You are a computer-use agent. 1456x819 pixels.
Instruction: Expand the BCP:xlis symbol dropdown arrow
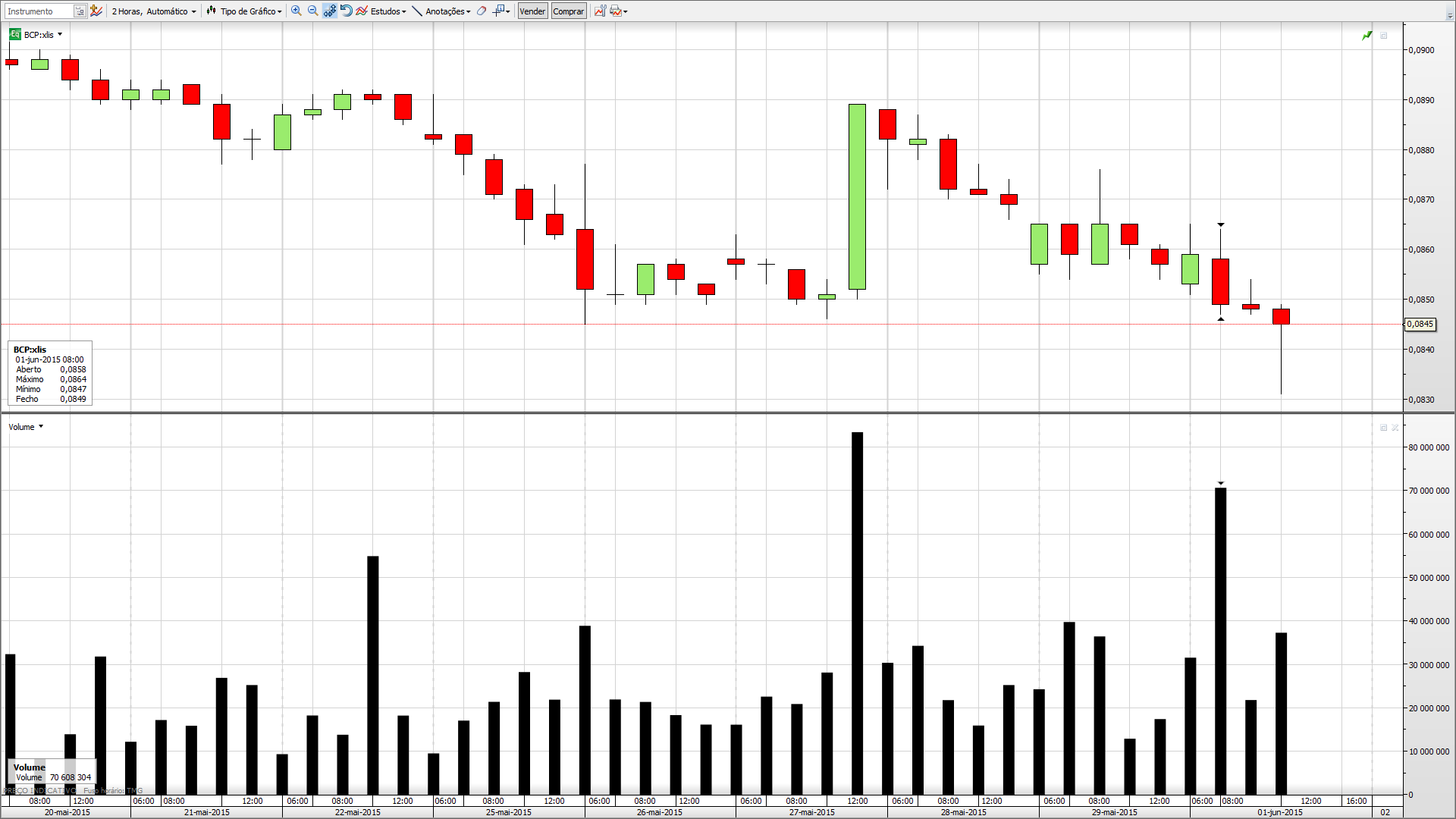pyautogui.click(x=60, y=34)
